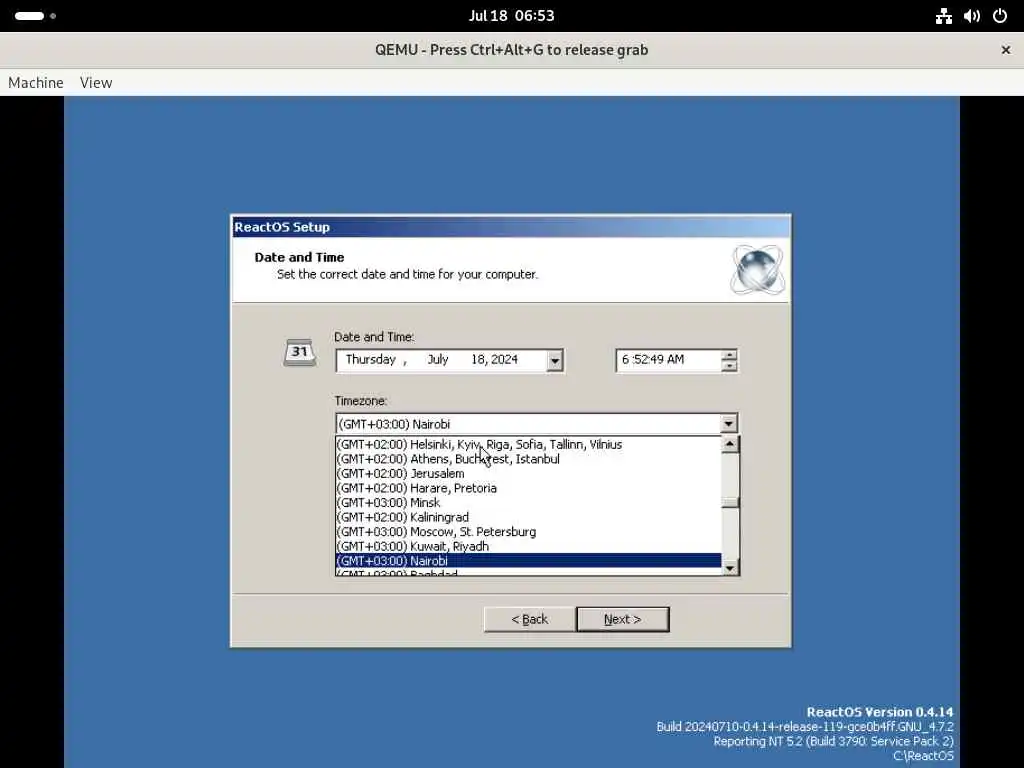The image size is (1024, 768).
Task: Select the month July in date field
Action: (438, 359)
